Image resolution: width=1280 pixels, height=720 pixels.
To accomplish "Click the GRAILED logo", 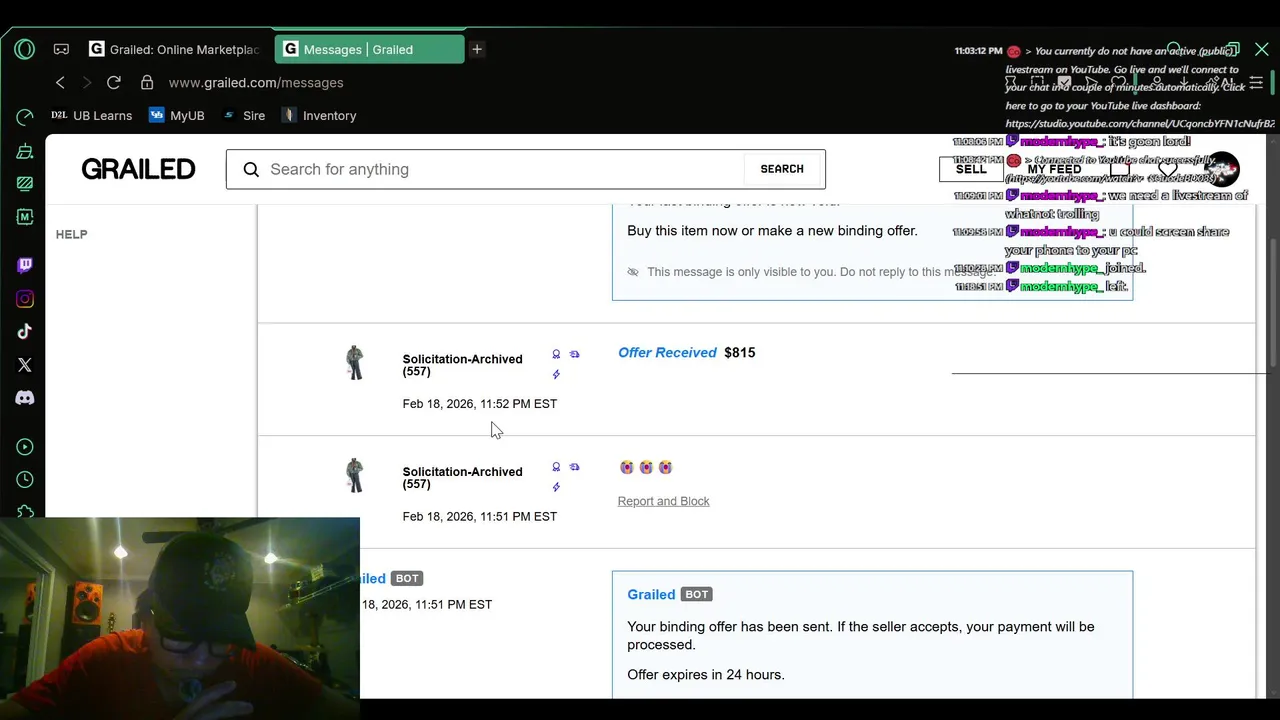I will [138, 169].
